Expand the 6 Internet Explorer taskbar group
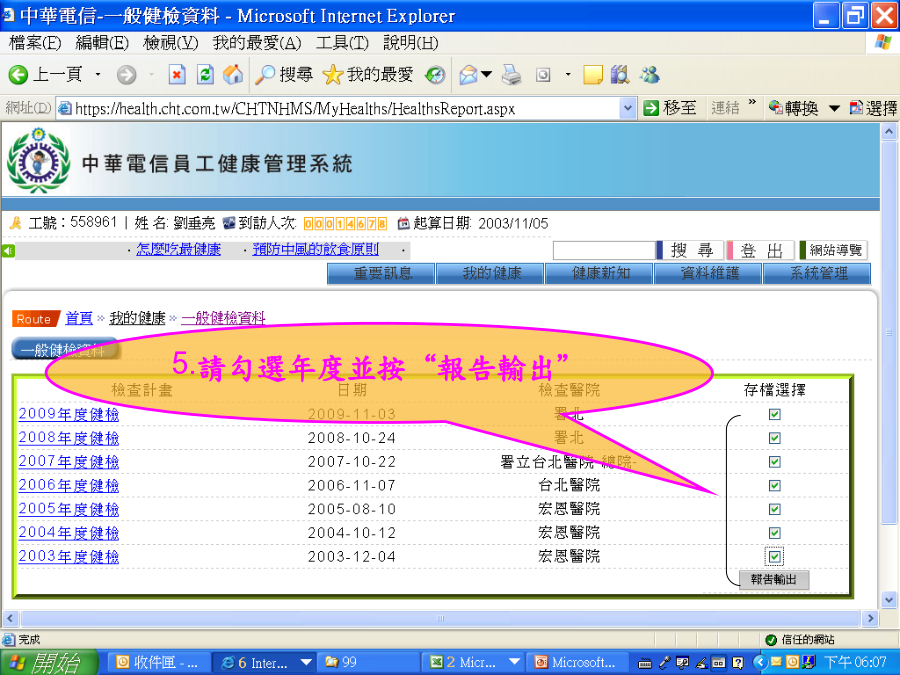Viewport: 900px width, 675px height. [x=307, y=662]
